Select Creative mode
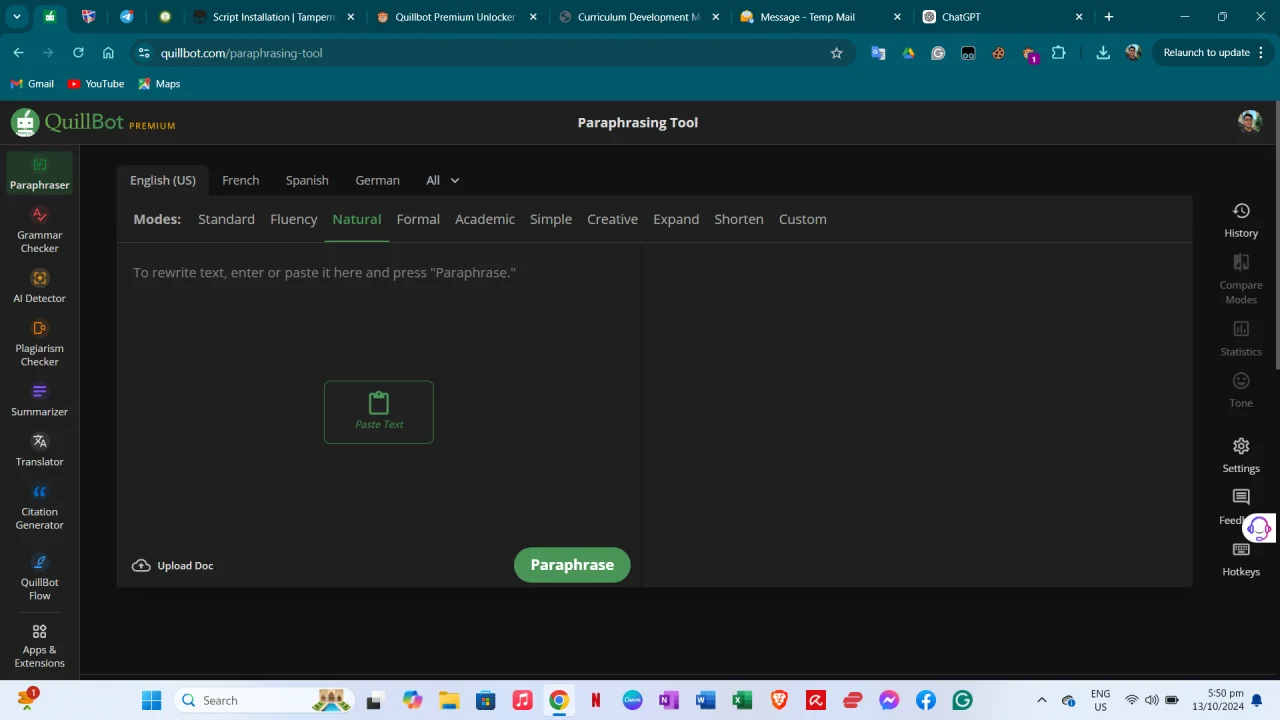Image resolution: width=1280 pixels, height=720 pixels. (612, 219)
